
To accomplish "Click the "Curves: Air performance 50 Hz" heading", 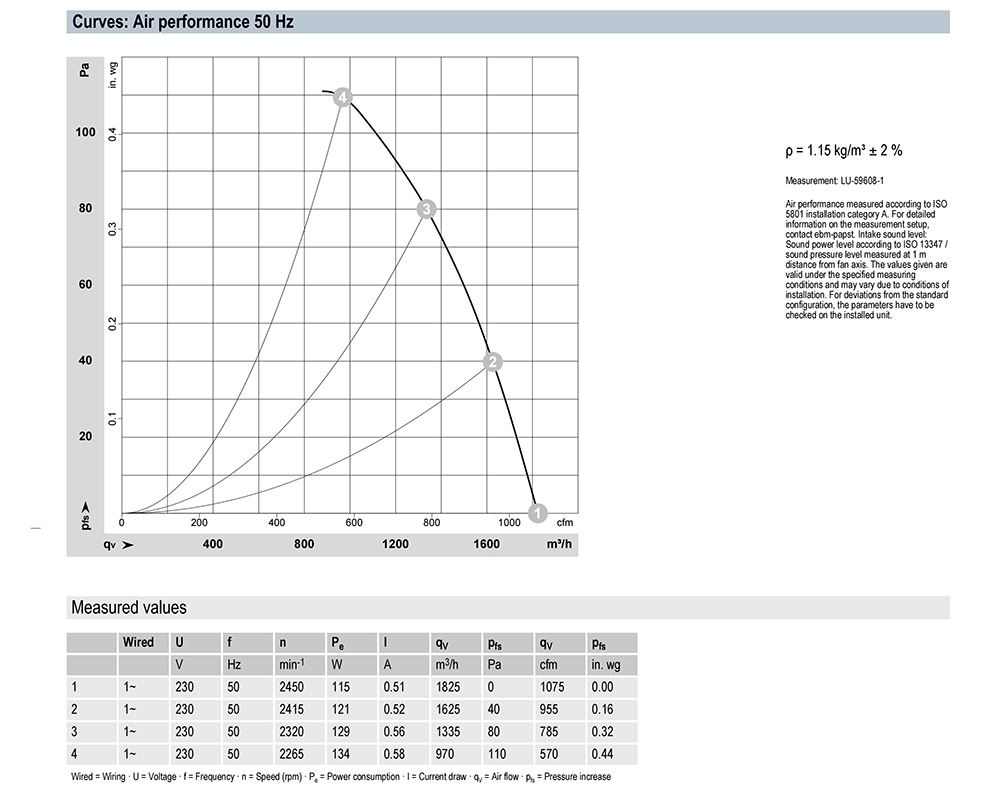I will click(x=183, y=21).
